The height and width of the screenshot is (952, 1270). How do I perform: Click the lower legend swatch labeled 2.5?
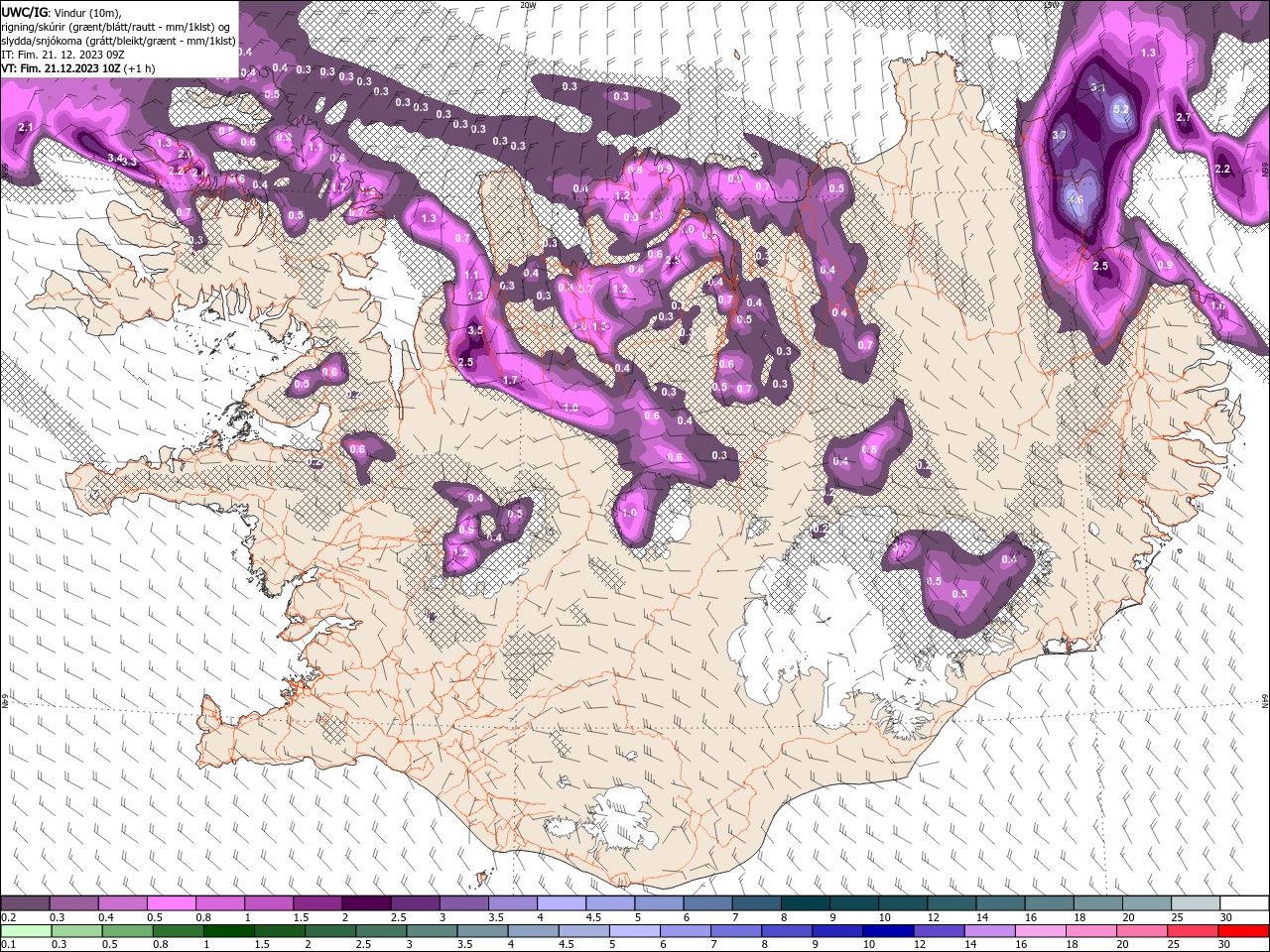[x=381, y=931]
